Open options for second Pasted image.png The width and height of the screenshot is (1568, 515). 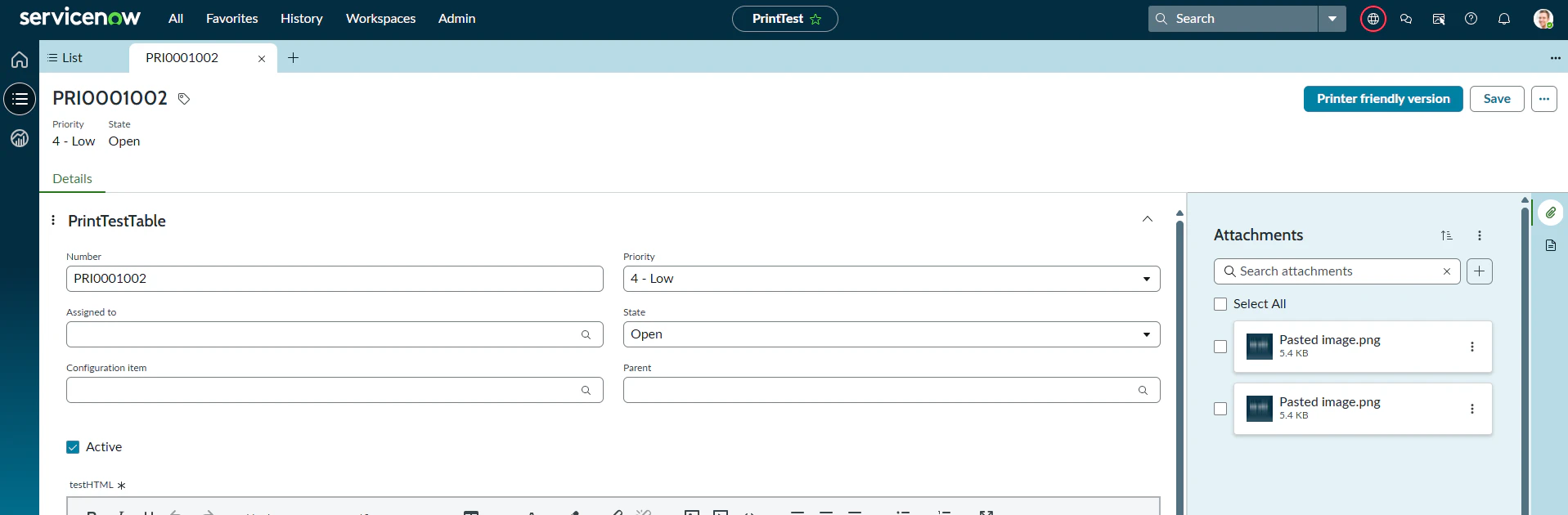coord(1472,409)
